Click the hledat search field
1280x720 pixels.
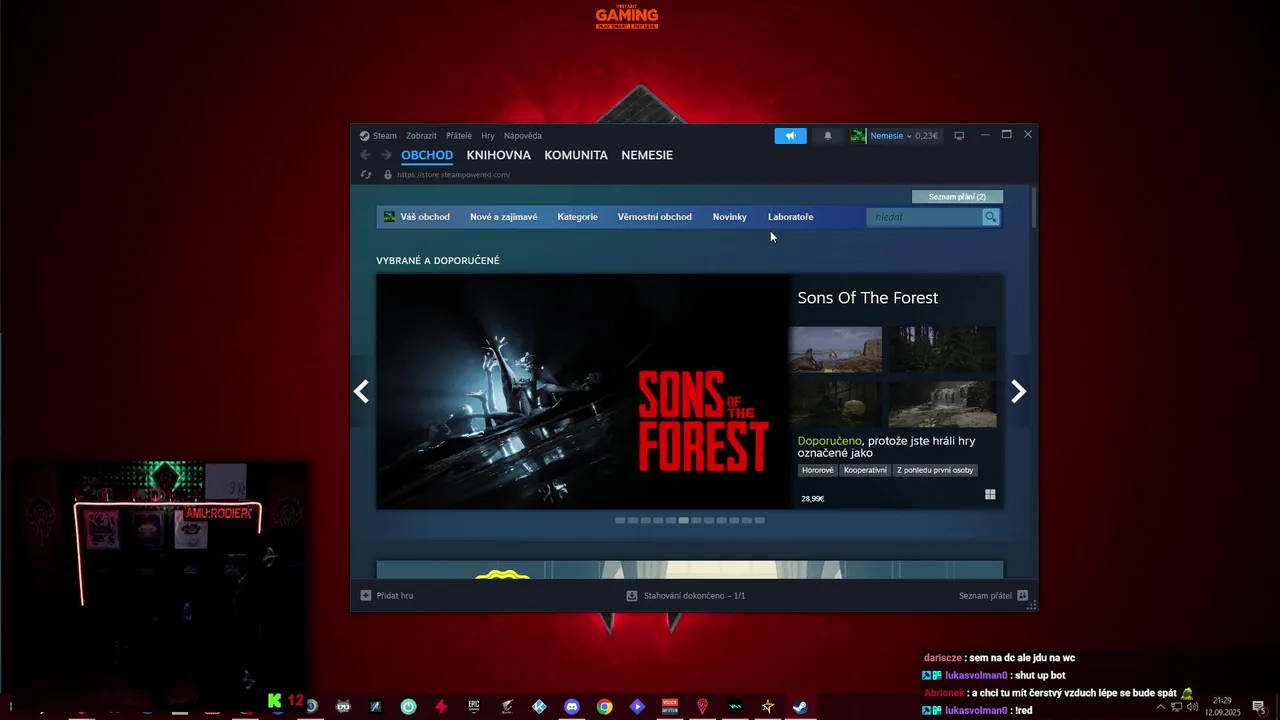[x=924, y=217]
